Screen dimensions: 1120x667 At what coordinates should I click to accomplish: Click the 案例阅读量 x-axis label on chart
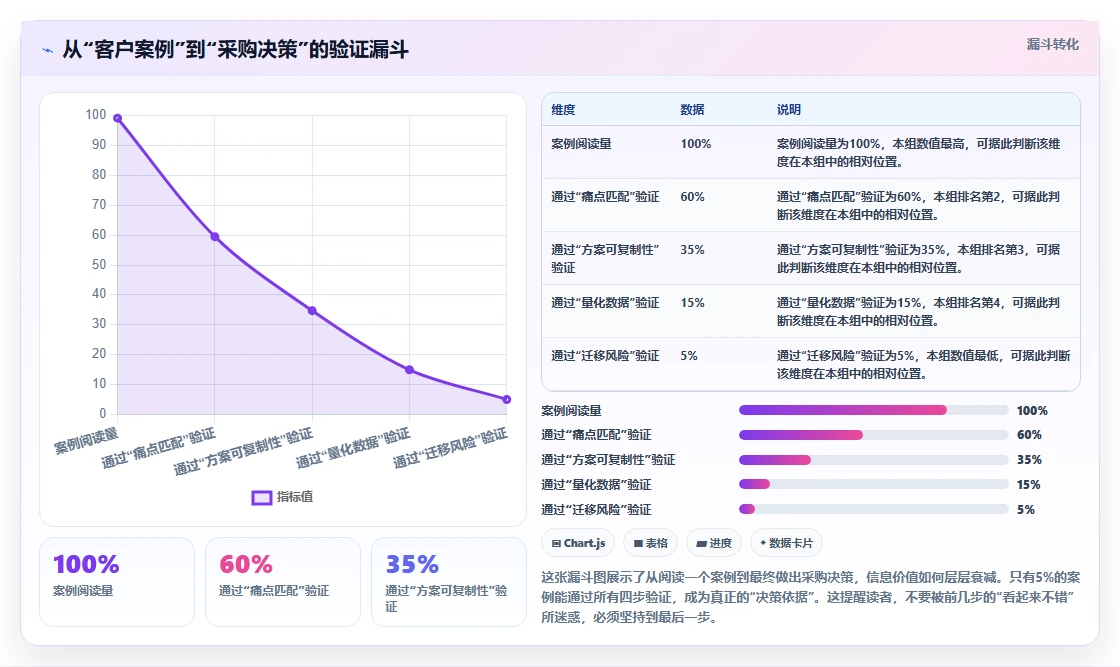click(86, 440)
